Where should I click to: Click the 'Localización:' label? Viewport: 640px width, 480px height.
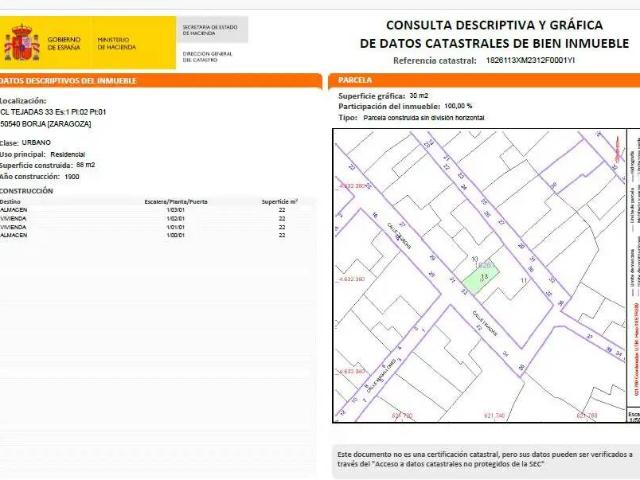(23, 100)
